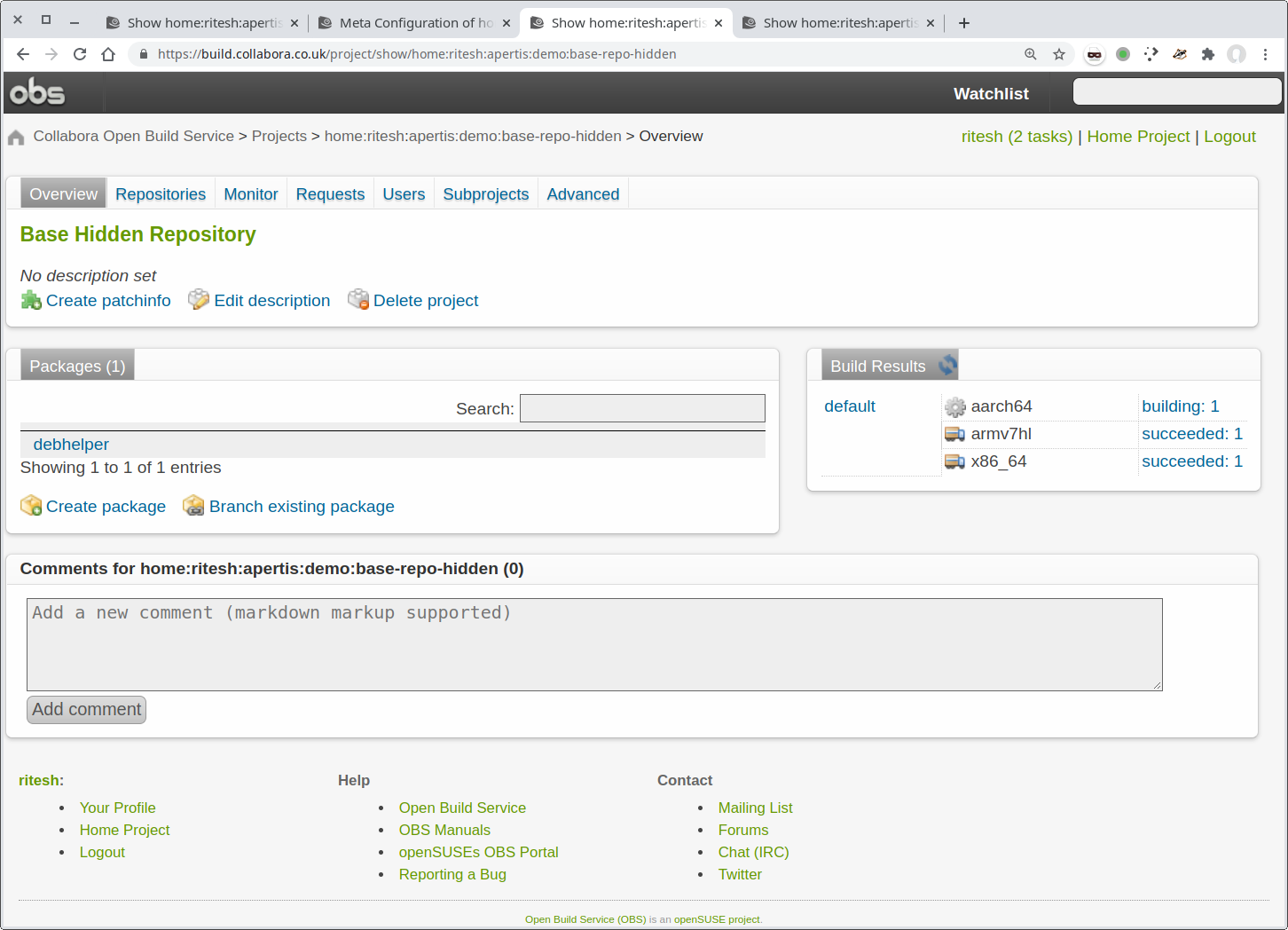Open the OBS Manuals footer link
Screen dimensions: 1288x930
[444, 830]
